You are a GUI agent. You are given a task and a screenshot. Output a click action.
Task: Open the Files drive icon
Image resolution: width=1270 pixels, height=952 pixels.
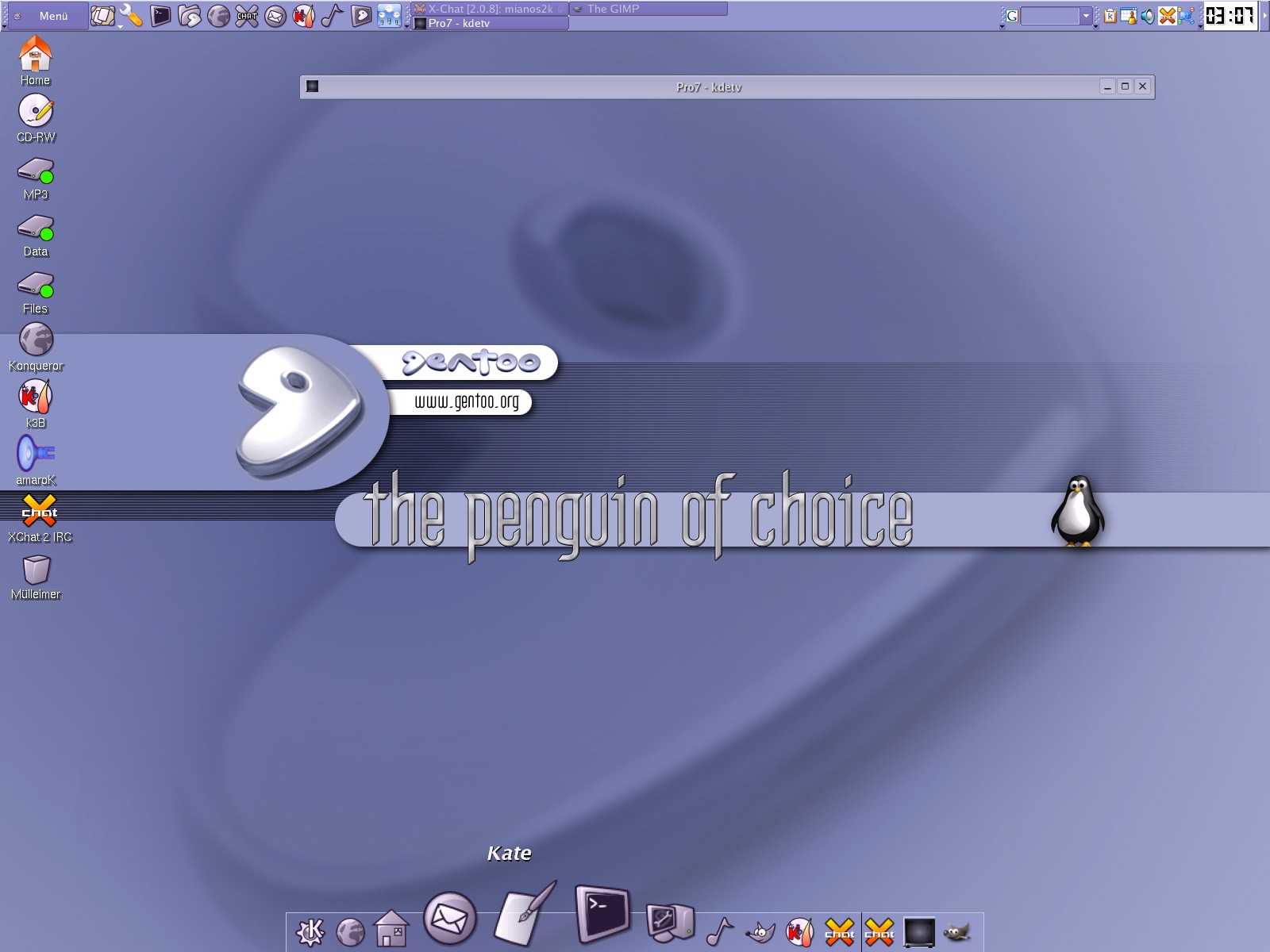36,292
